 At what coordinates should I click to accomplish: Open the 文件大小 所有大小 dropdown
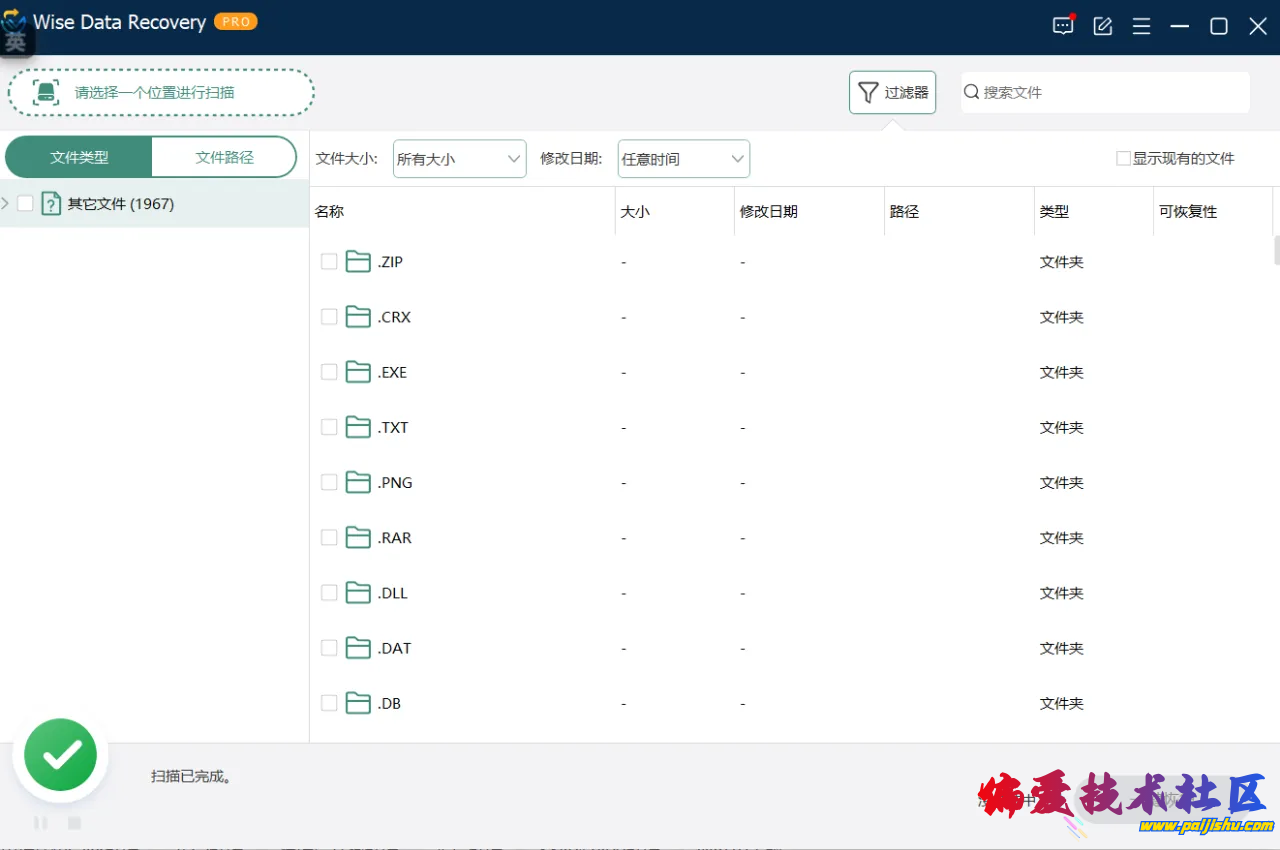coord(459,159)
